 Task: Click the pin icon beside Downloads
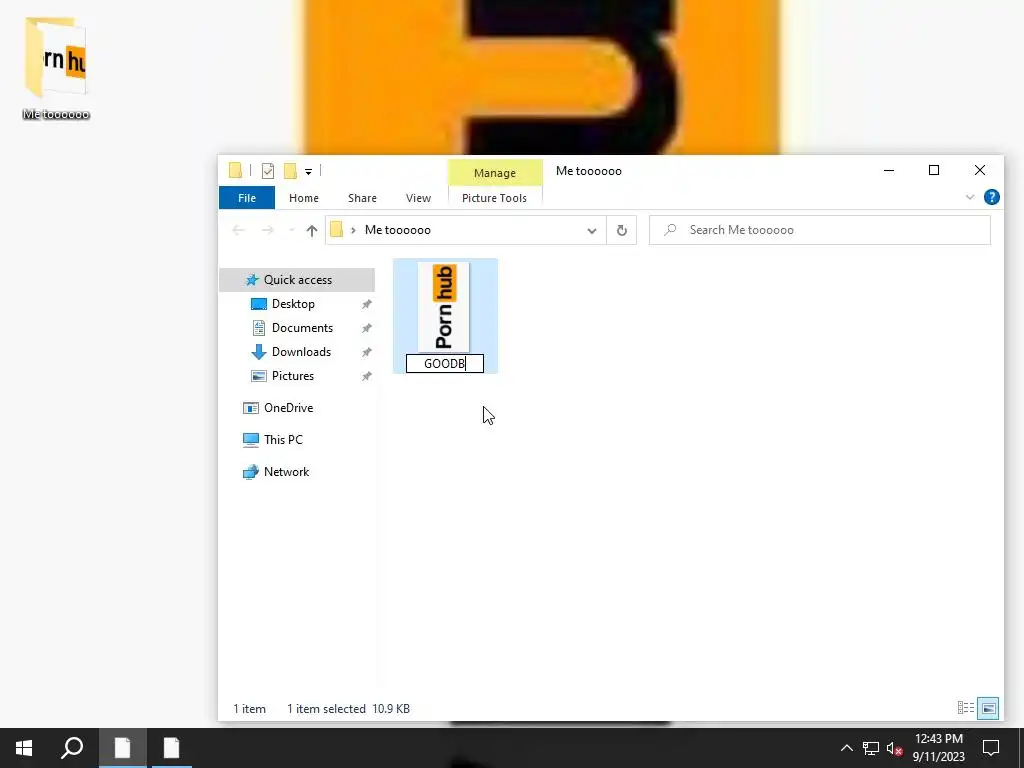click(367, 352)
